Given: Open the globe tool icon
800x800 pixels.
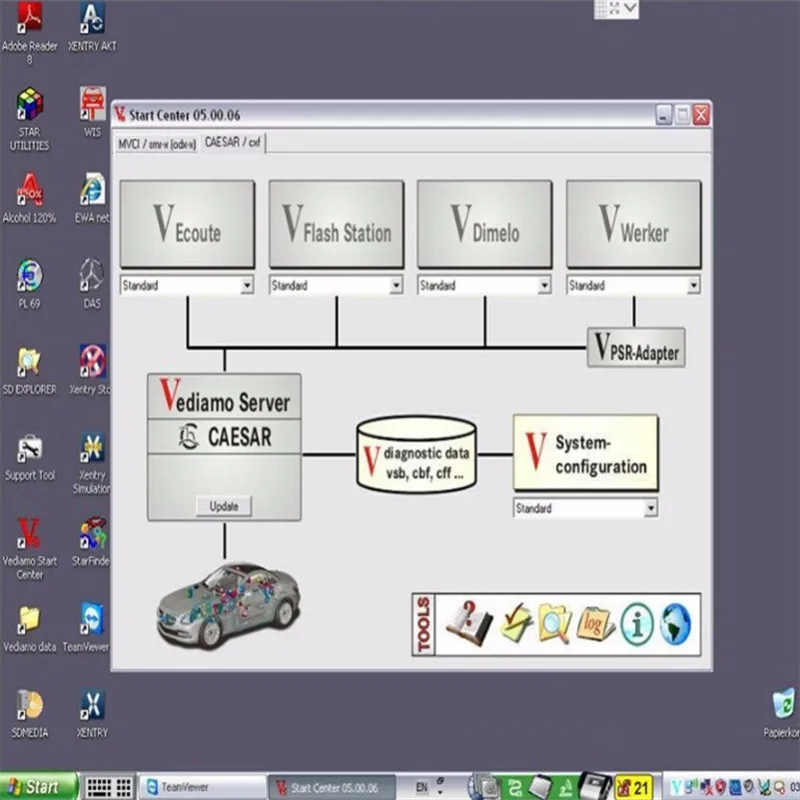Looking at the screenshot, I should click(x=675, y=624).
